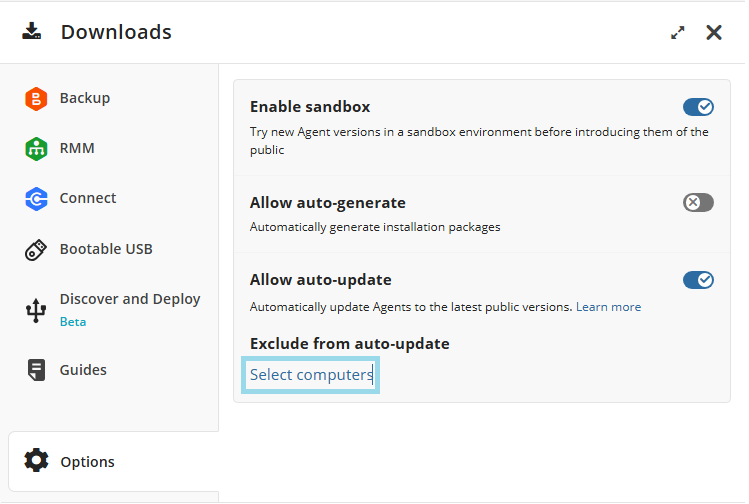Click the green RMM hexagon icon

pyautogui.click(x=36, y=148)
